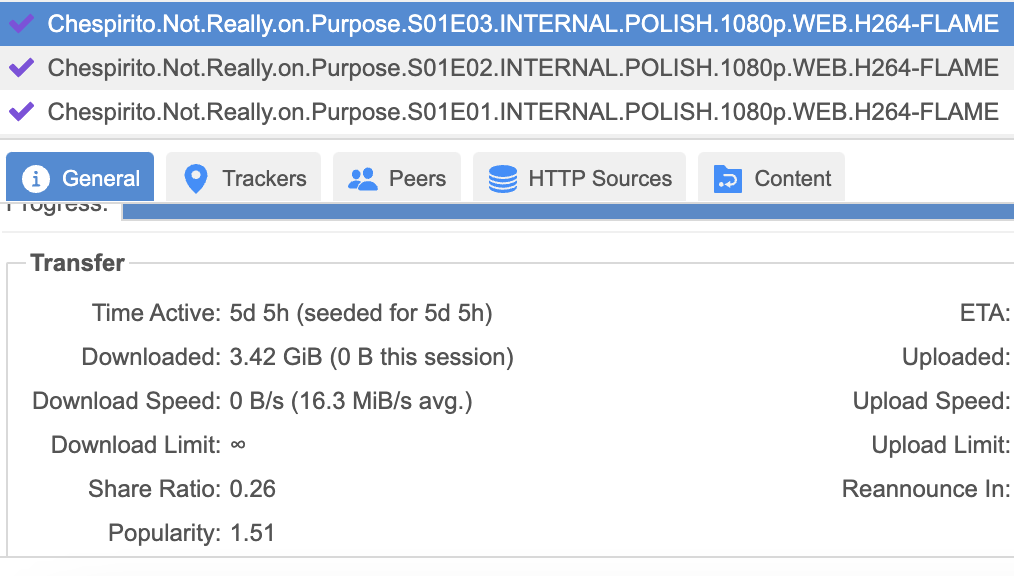Click the completed checkmark icon for S01E03 torrent
The height and width of the screenshot is (576, 1014).
tap(21, 23)
